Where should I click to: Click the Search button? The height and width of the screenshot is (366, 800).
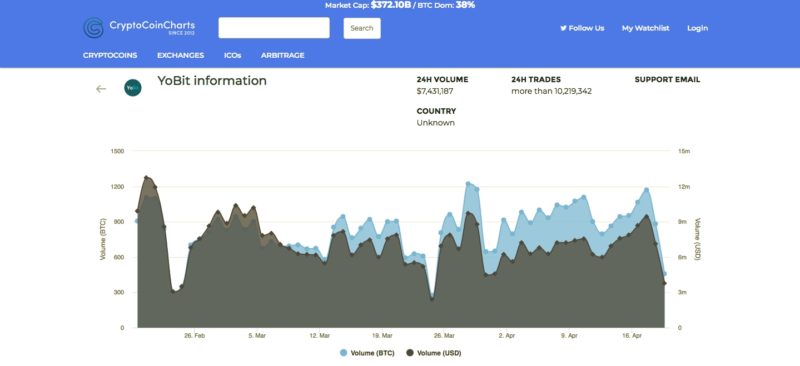click(362, 28)
